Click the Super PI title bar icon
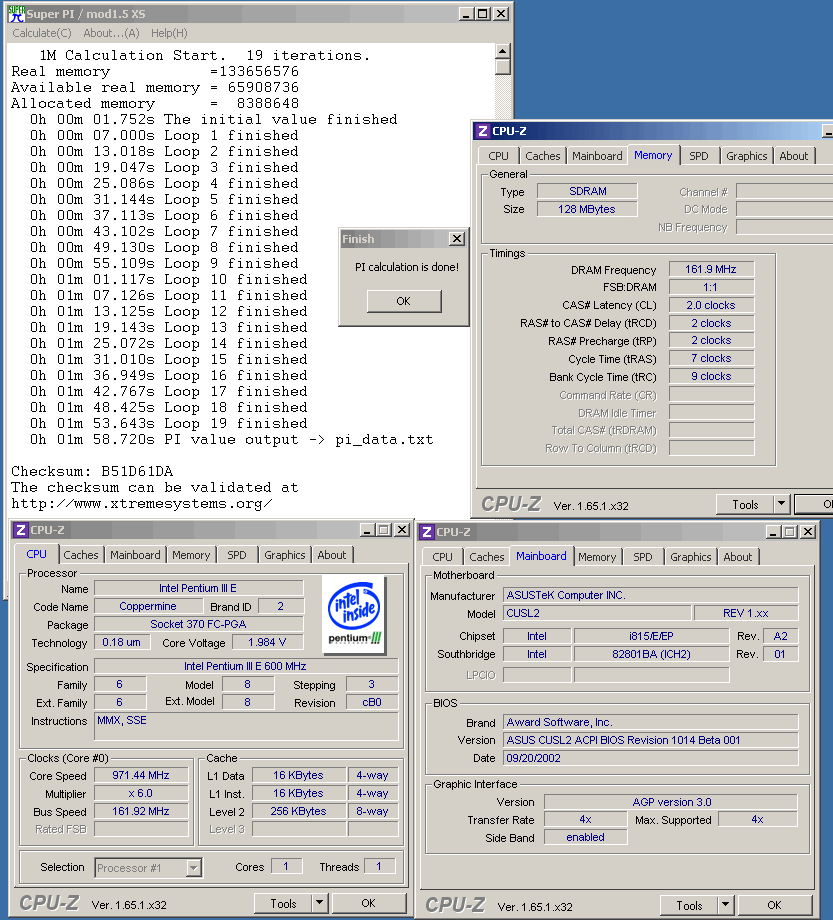 tap(16, 13)
